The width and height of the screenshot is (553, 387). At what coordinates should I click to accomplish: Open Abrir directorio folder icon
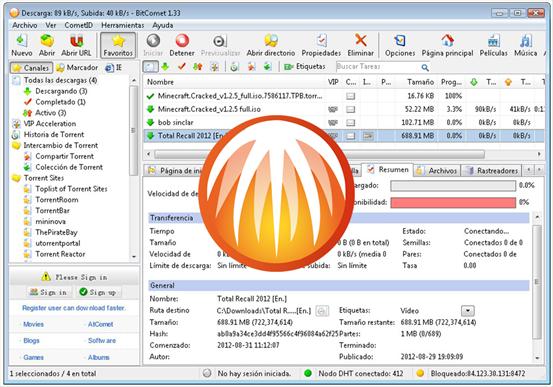(x=271, y=45)
